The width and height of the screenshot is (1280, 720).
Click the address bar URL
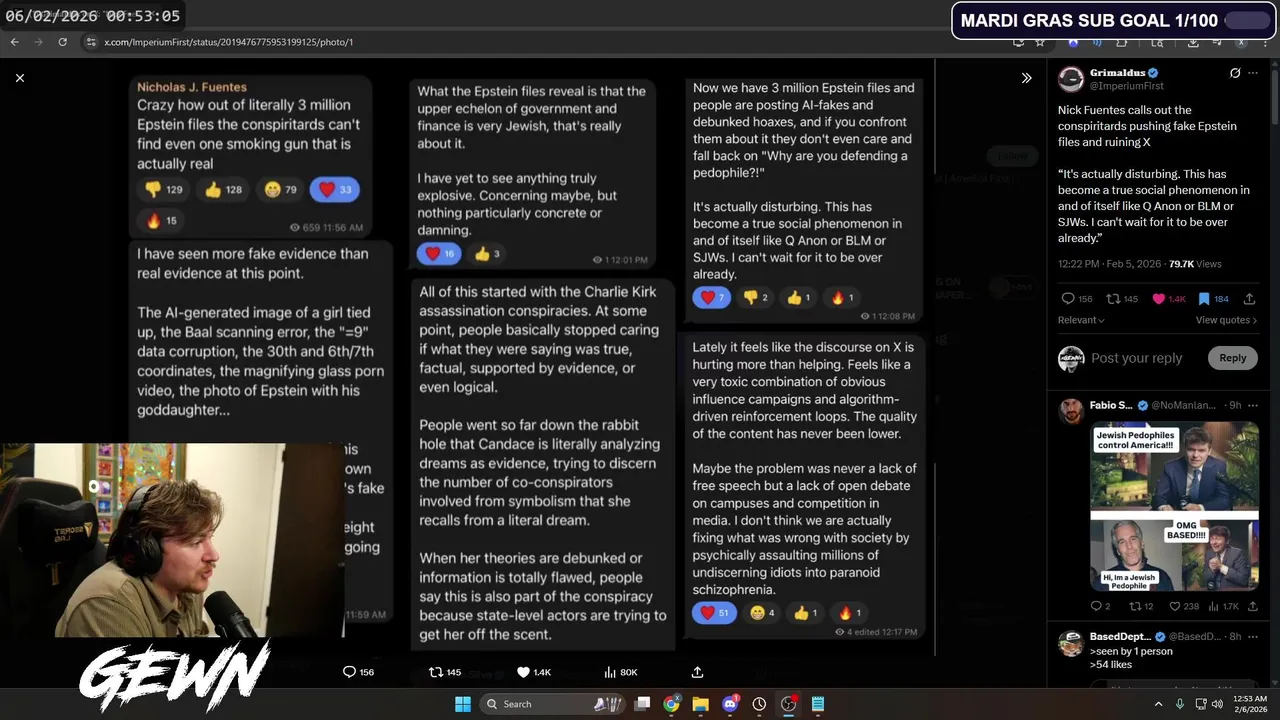coord(229,42)
